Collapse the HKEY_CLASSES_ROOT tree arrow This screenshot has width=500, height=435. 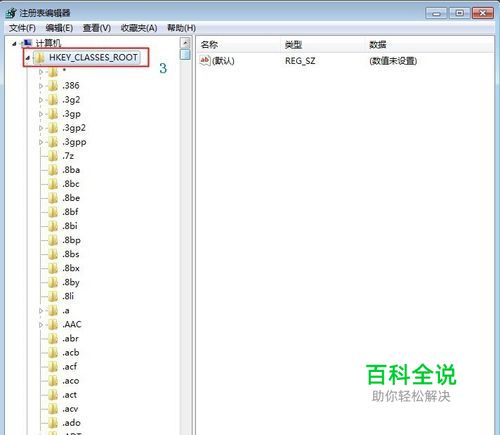[x=28, y=58]
